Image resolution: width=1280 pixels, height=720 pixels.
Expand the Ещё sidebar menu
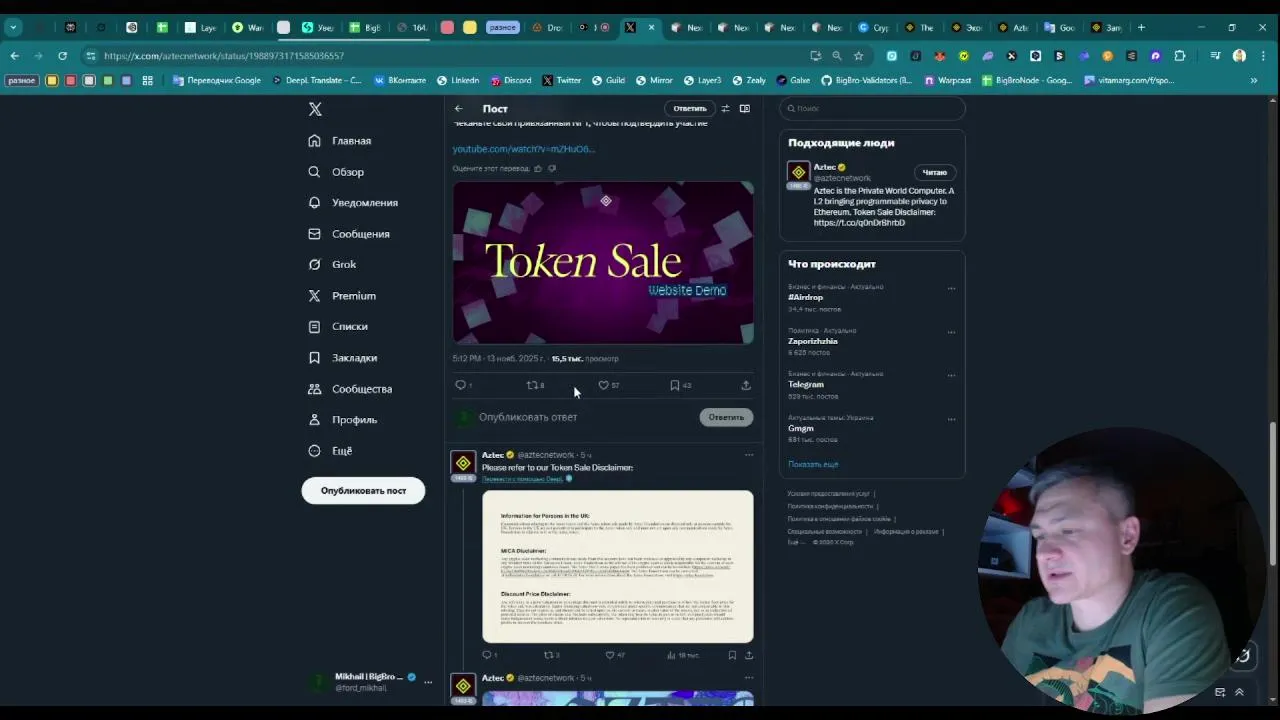[x=330, y=451]
